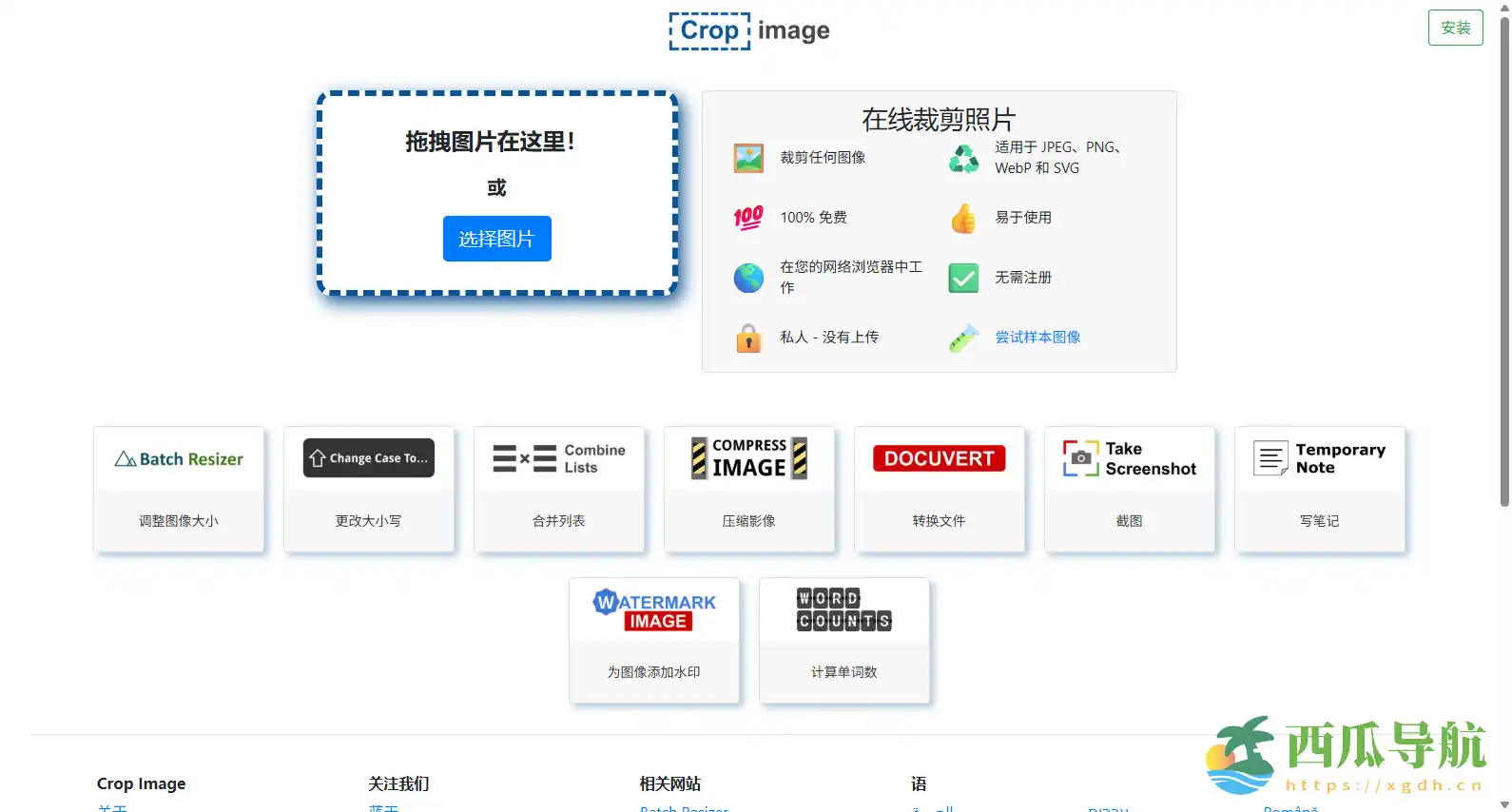Click the green recycle formats icon
1512x812 pixels.
click(963, 158)
